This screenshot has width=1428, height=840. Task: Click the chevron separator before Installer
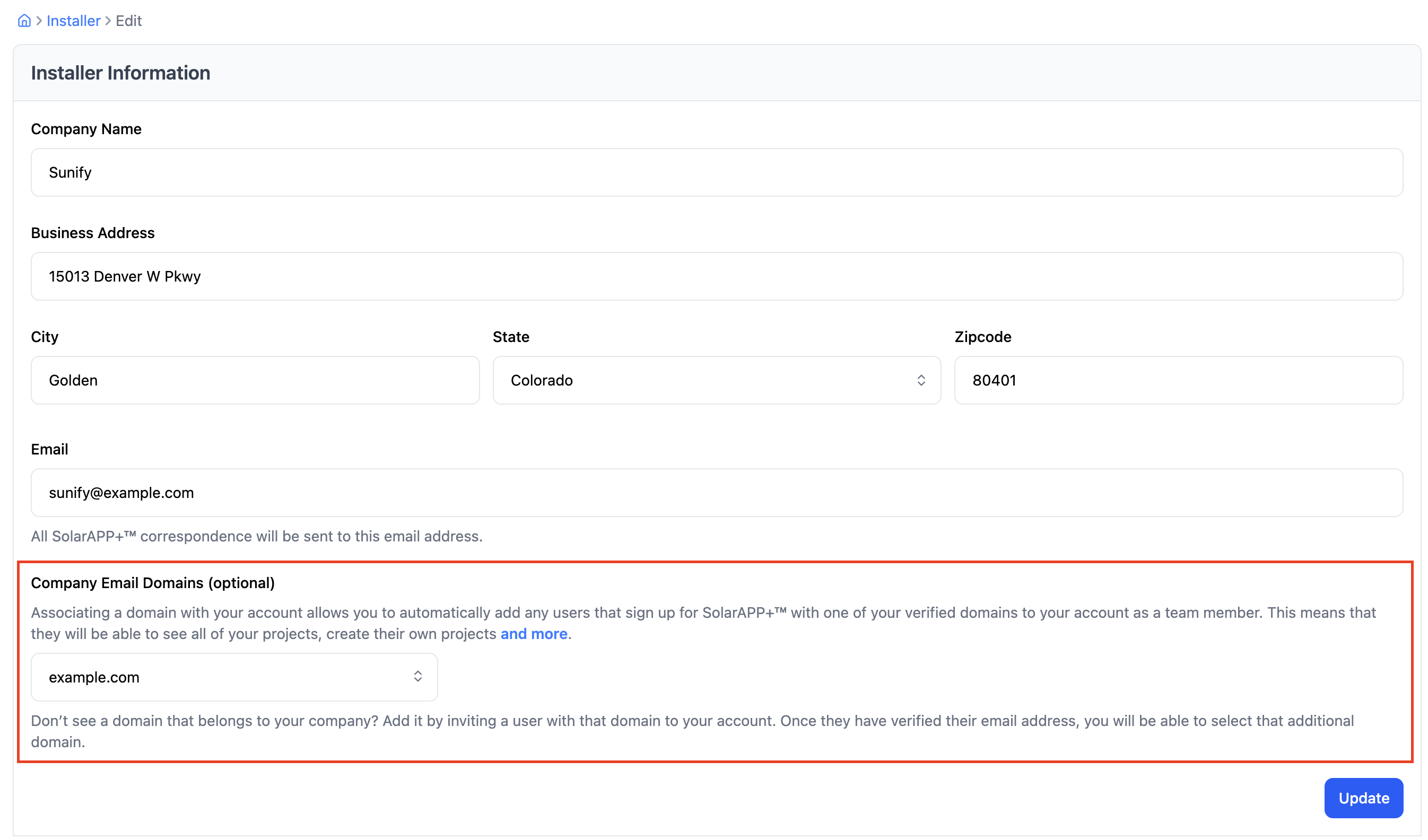39,21
